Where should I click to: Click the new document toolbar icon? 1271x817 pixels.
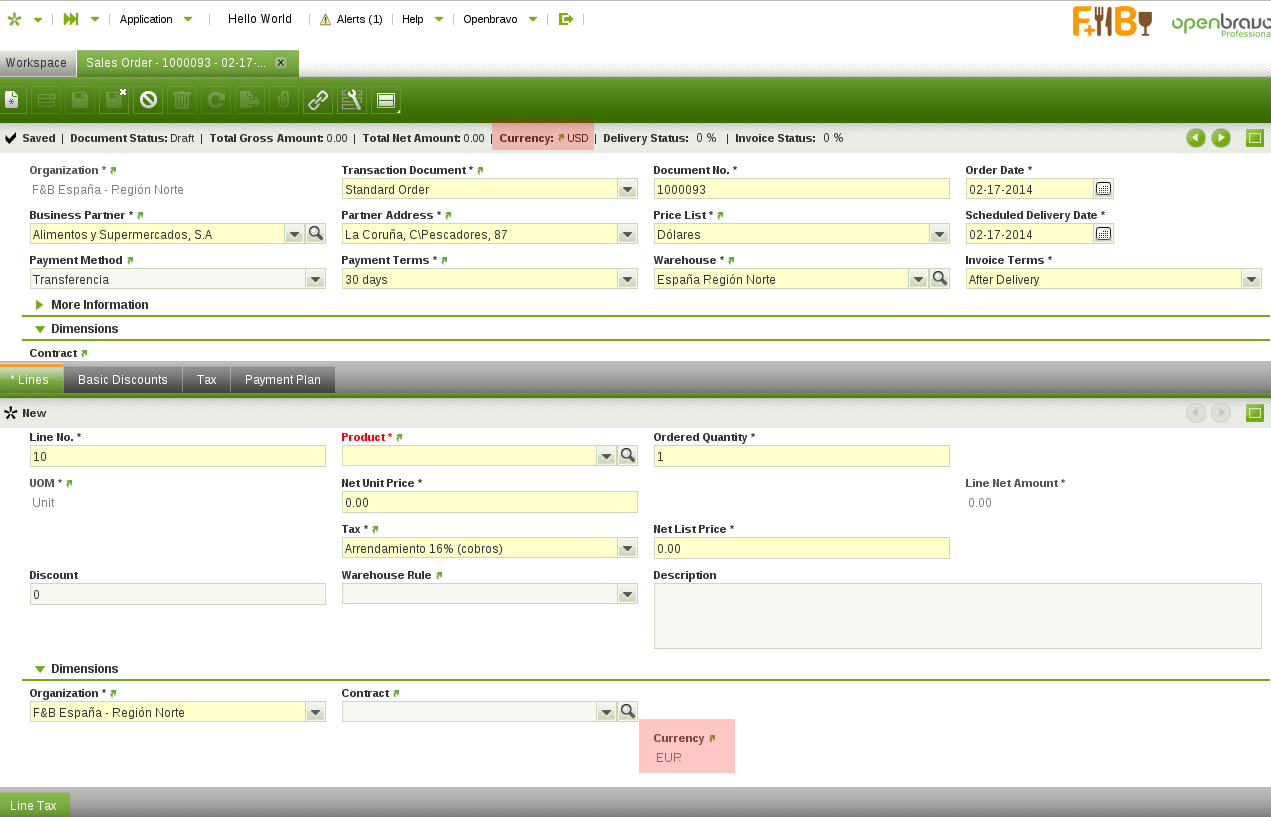pyautogui.click(x=11, y=100)
